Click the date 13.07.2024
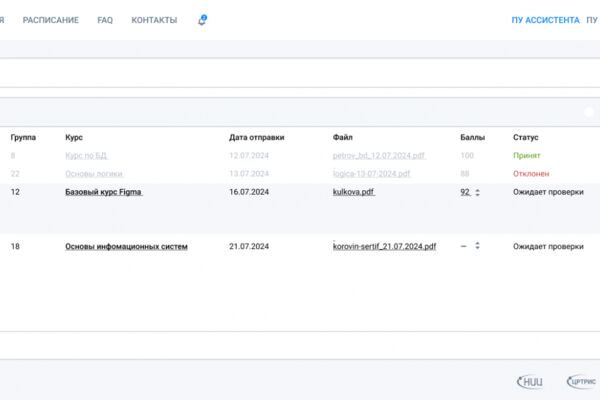600x400 pixels. coord(249,173)
